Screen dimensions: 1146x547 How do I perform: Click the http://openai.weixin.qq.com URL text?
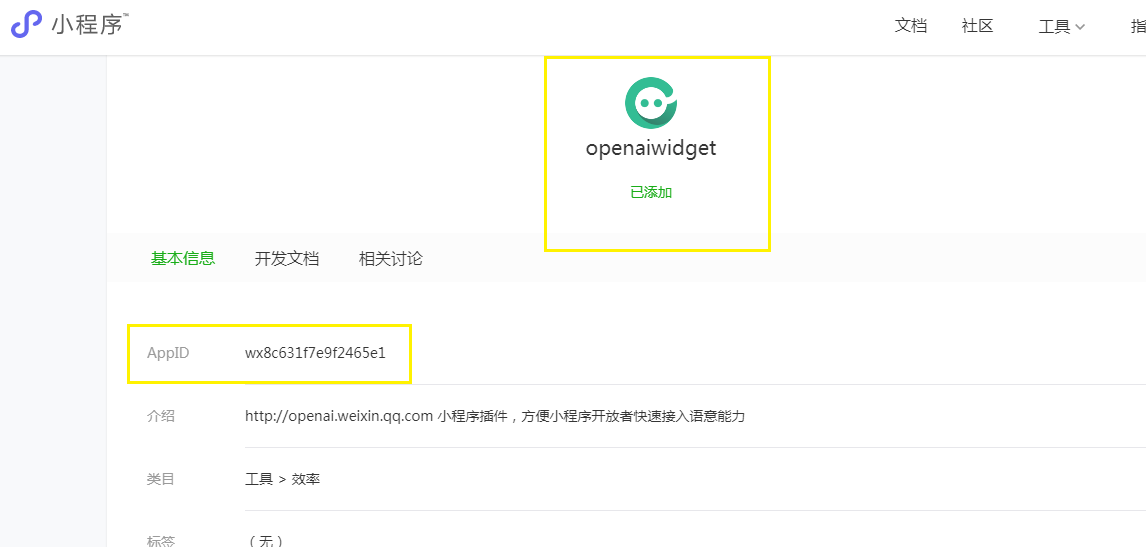[340, 417]
